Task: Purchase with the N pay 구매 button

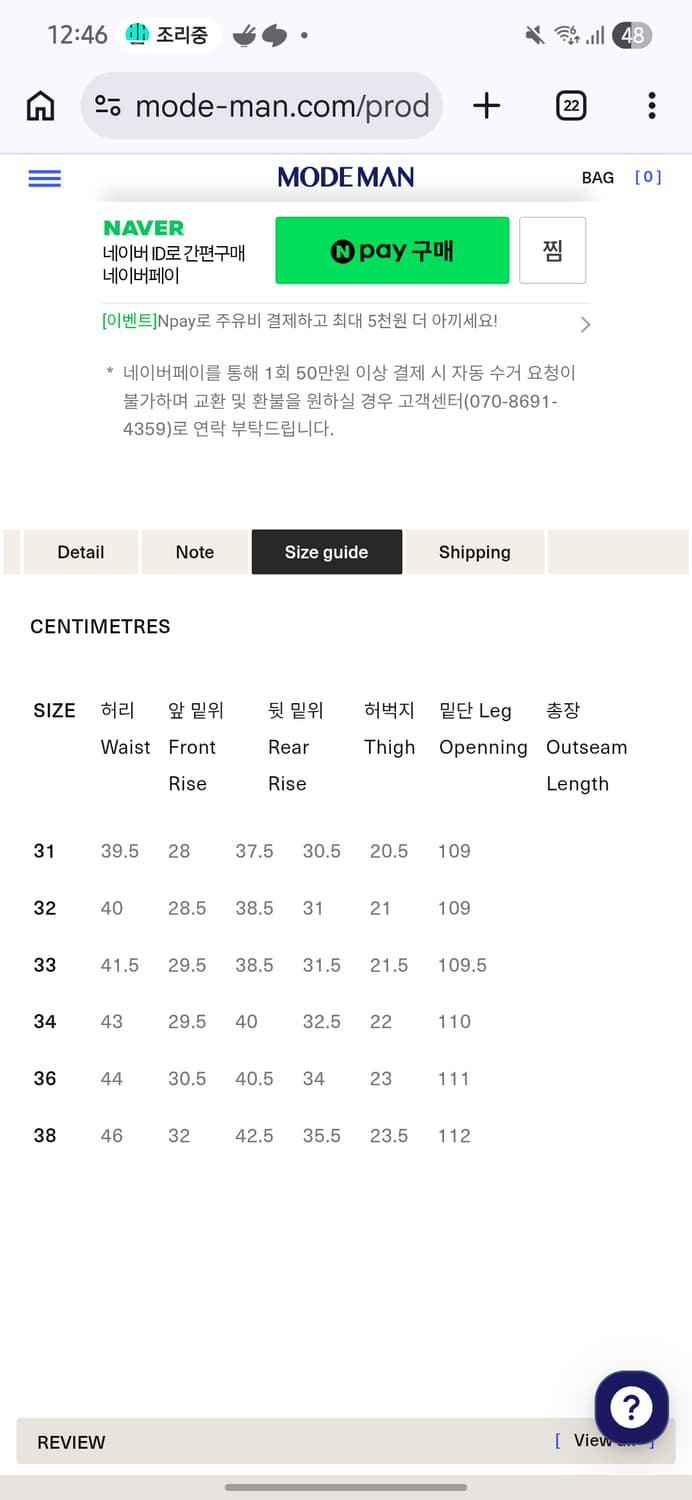Action: [392, 250]
